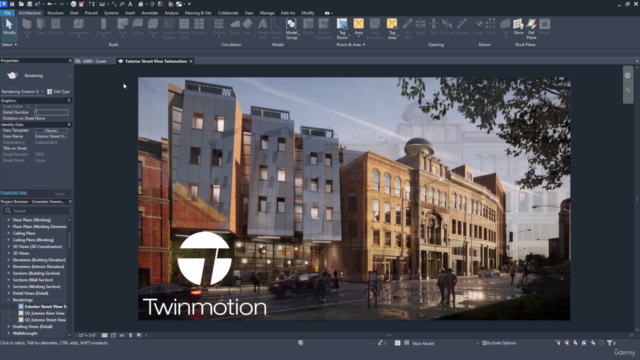Viewport: 640px width, 360px height.
Task: Click the navigation wheel icon at canvas right
Action: pyautogui.click(x=628, y=76)
